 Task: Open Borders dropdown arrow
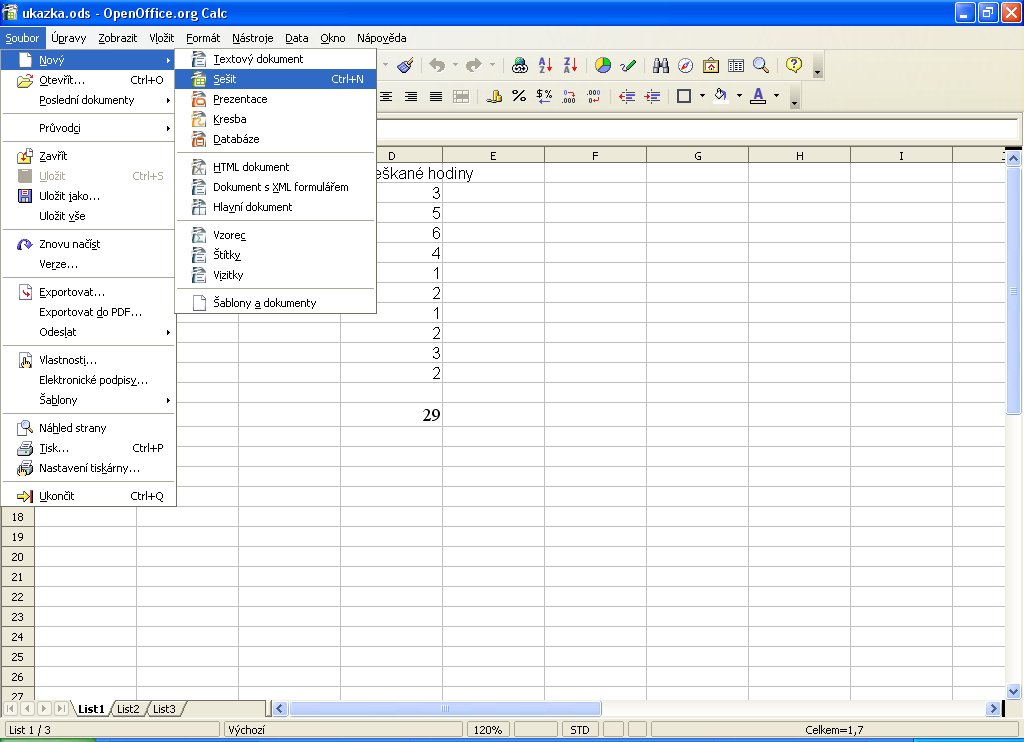tap(702, 96)
